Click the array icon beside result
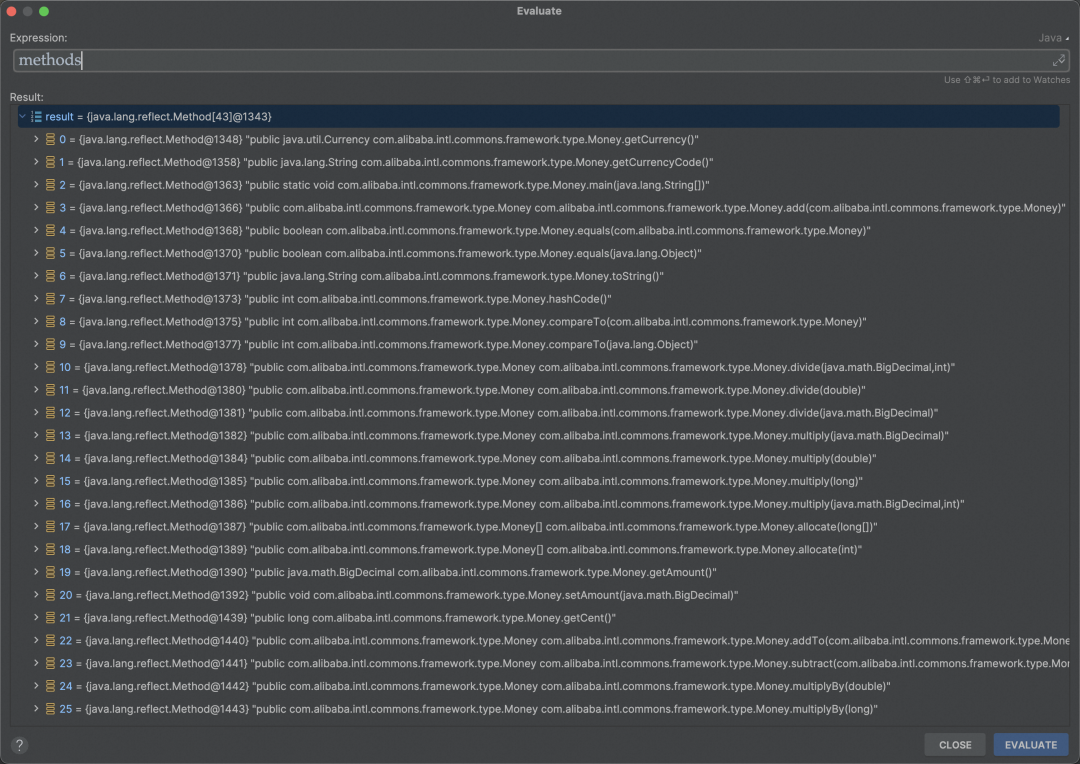Viewport: 1080px width, 764px height. coord(37,116)
